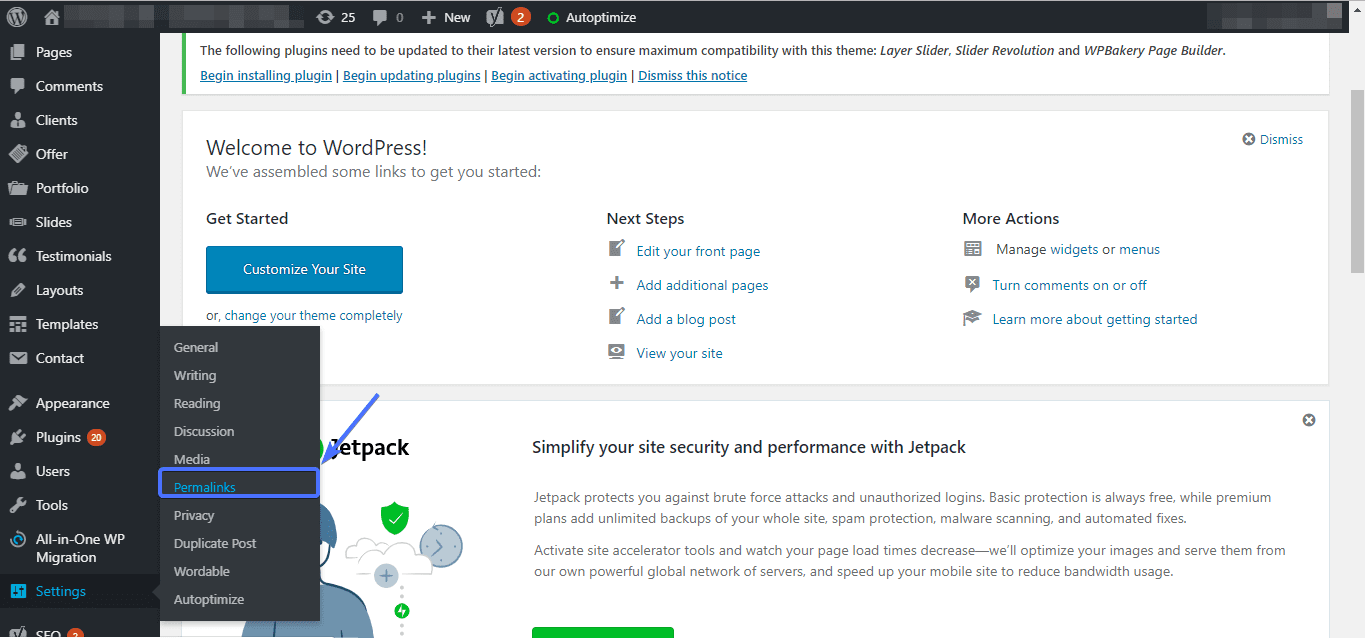Select General in Settings submenu
Image resolution: width=1365 pixels, height=638 pixels.
click(196, 347)
